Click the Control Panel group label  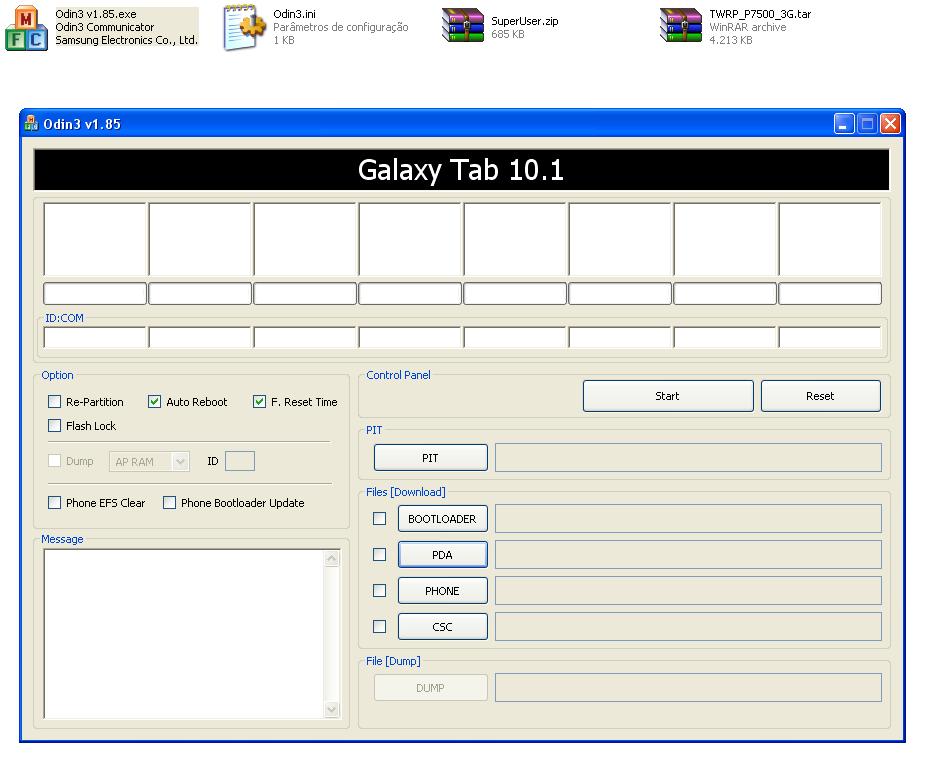click(398, 375)
